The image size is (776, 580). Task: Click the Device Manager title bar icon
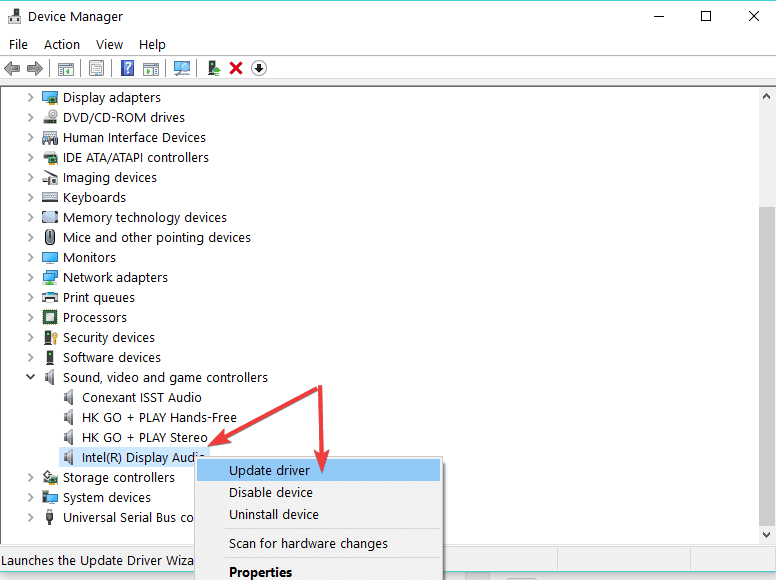coord(14,16)
